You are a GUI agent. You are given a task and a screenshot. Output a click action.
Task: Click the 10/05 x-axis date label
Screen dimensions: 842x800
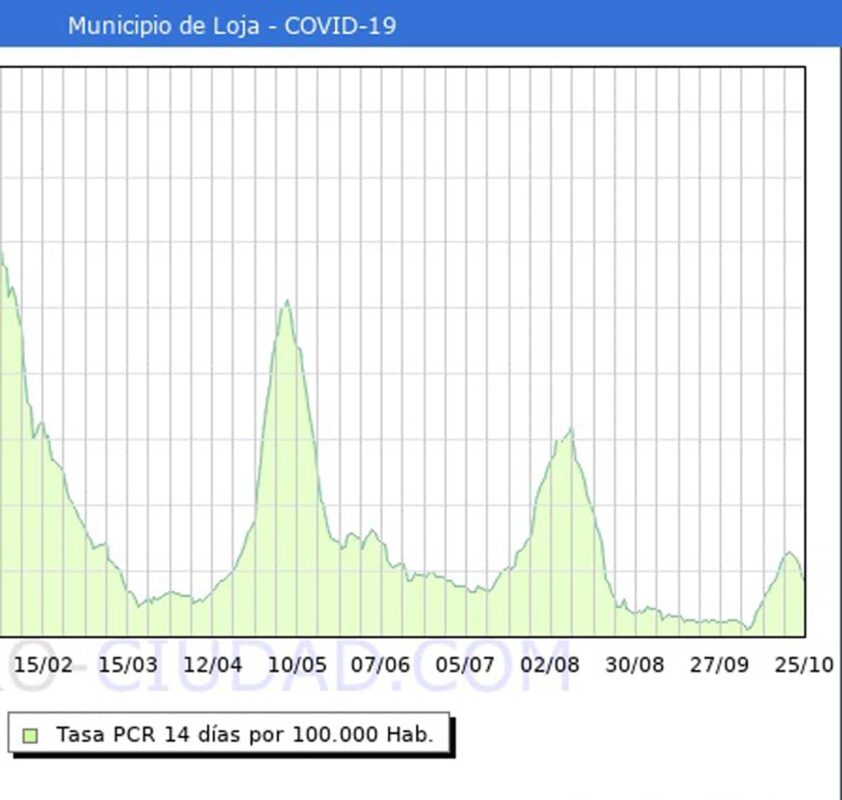pos(297,665)
